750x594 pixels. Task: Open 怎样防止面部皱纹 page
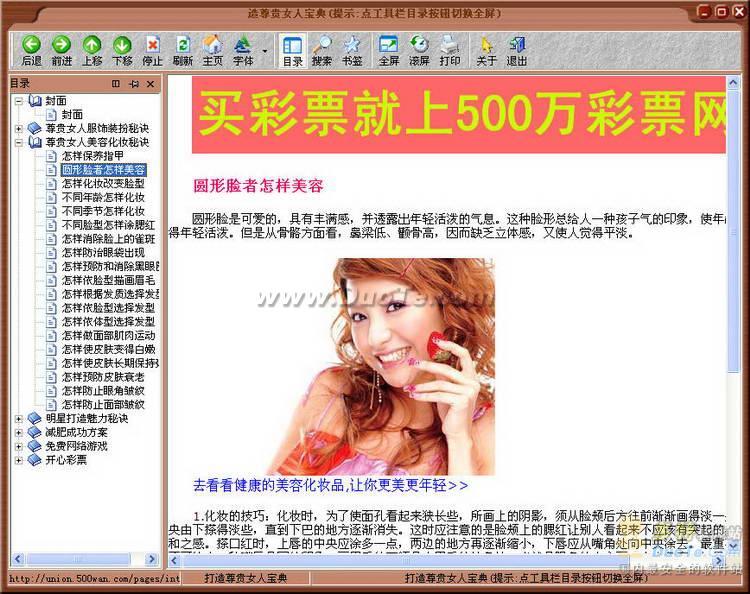103,405
